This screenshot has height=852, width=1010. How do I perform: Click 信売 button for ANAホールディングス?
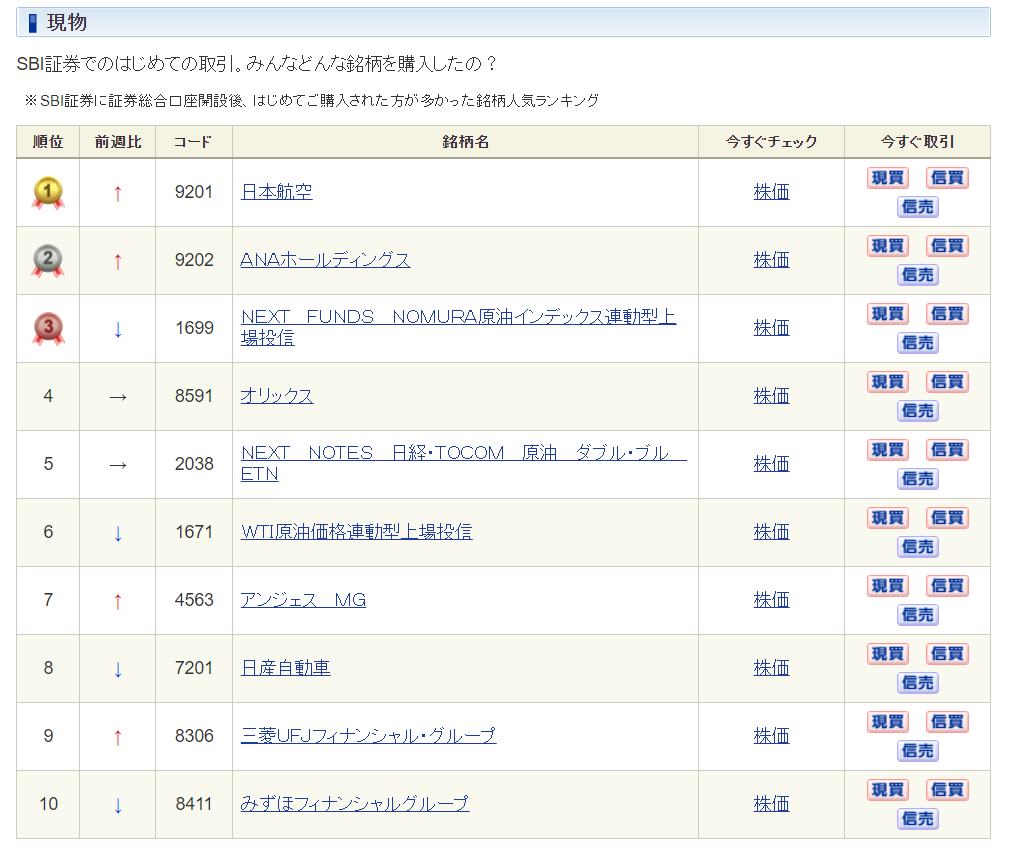917,275
